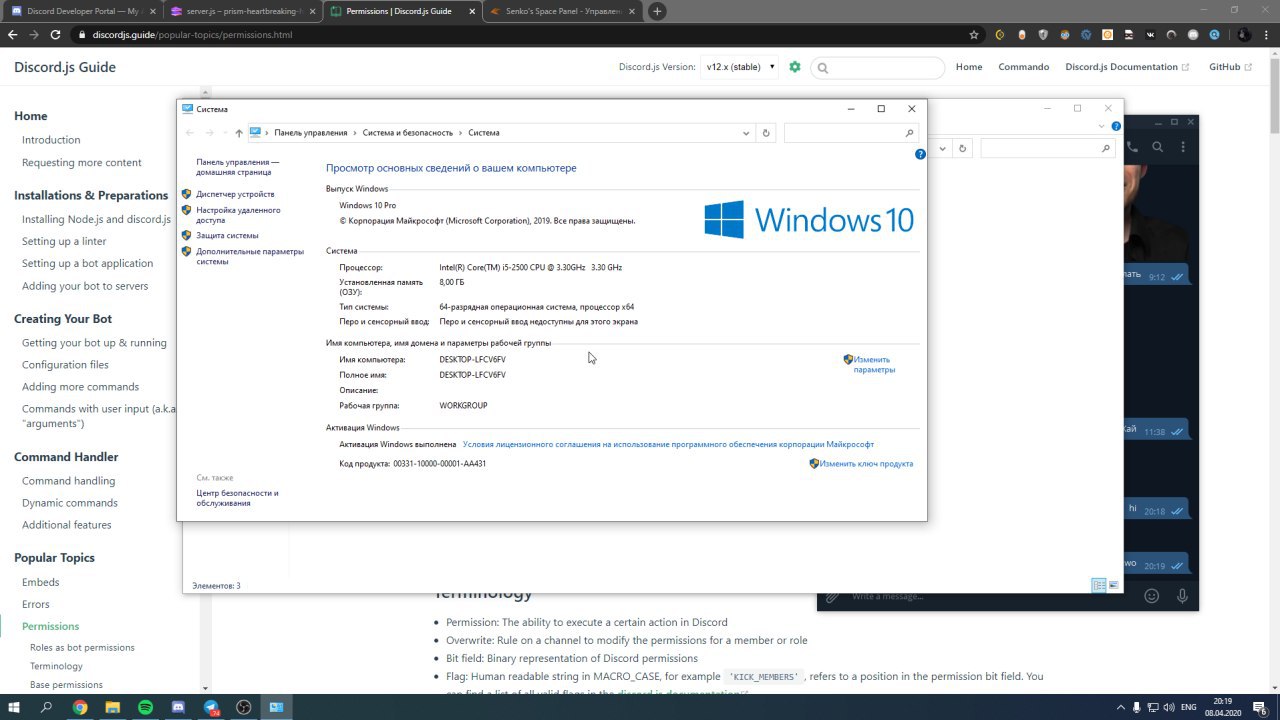1280x720 pixels.
Task: Click the emoji icon in Telegram window
Action: 1151,596
